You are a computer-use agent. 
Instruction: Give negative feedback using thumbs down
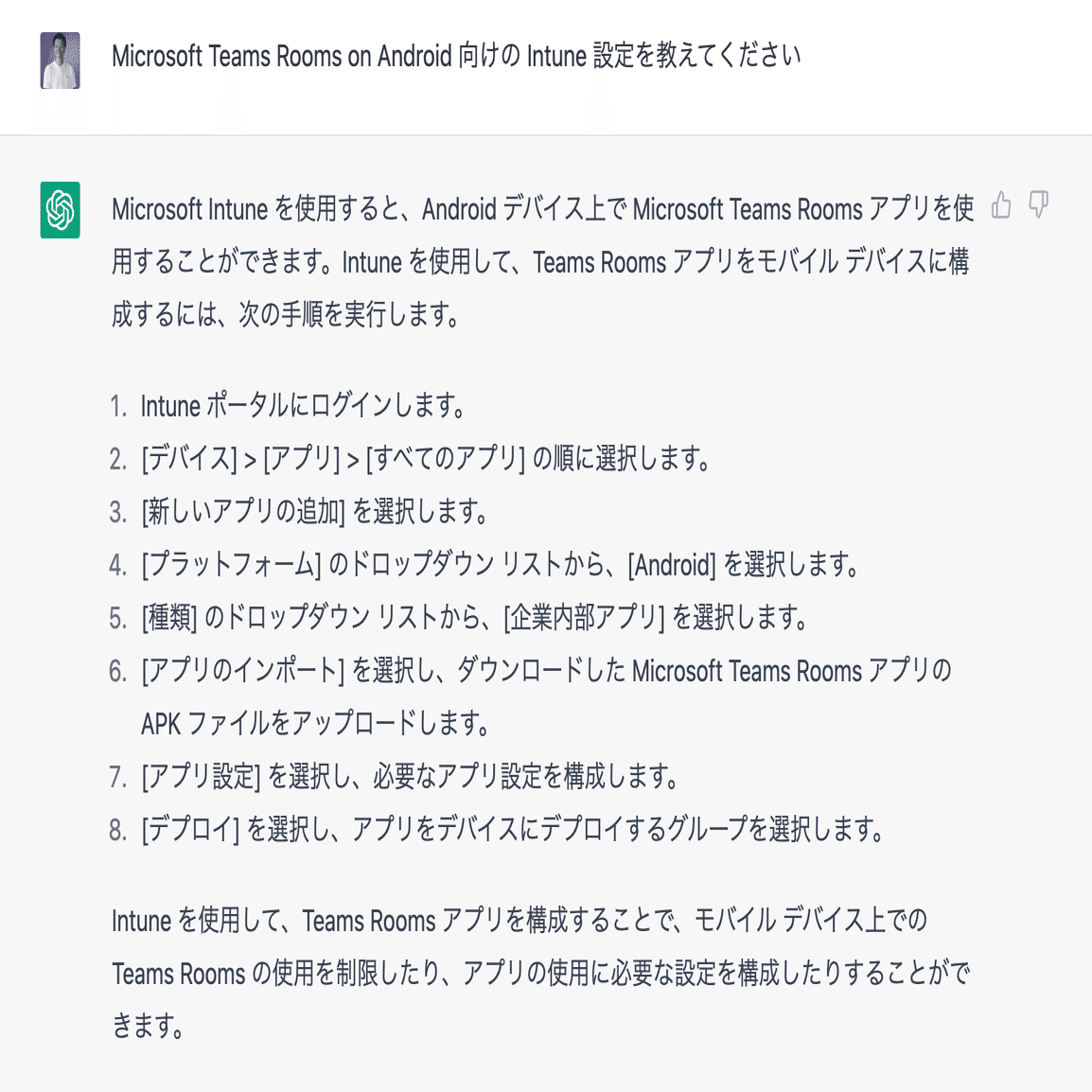(x=1039, y=205)
